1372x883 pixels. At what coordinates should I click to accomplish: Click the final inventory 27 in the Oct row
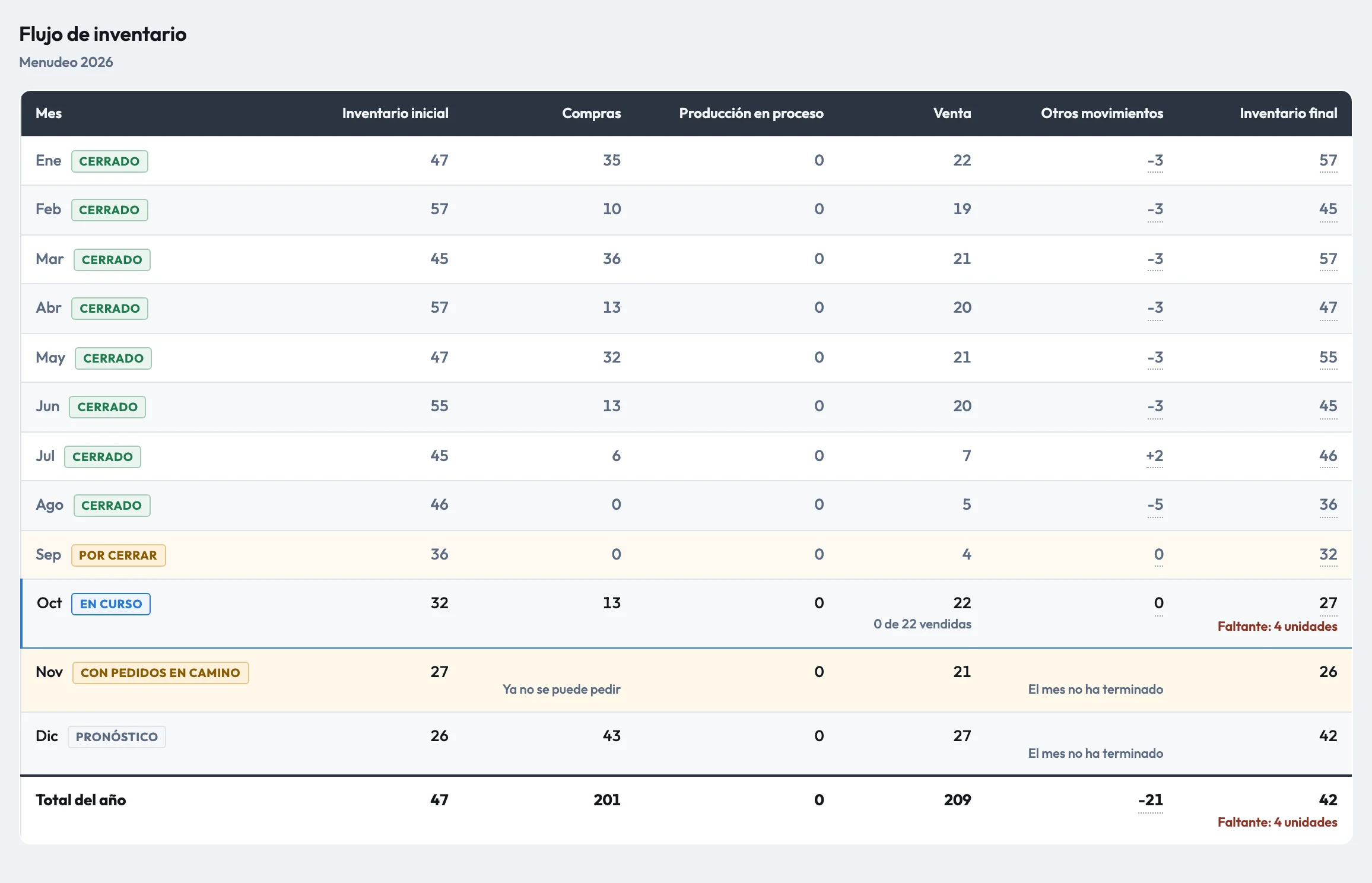pos(1328,604)
